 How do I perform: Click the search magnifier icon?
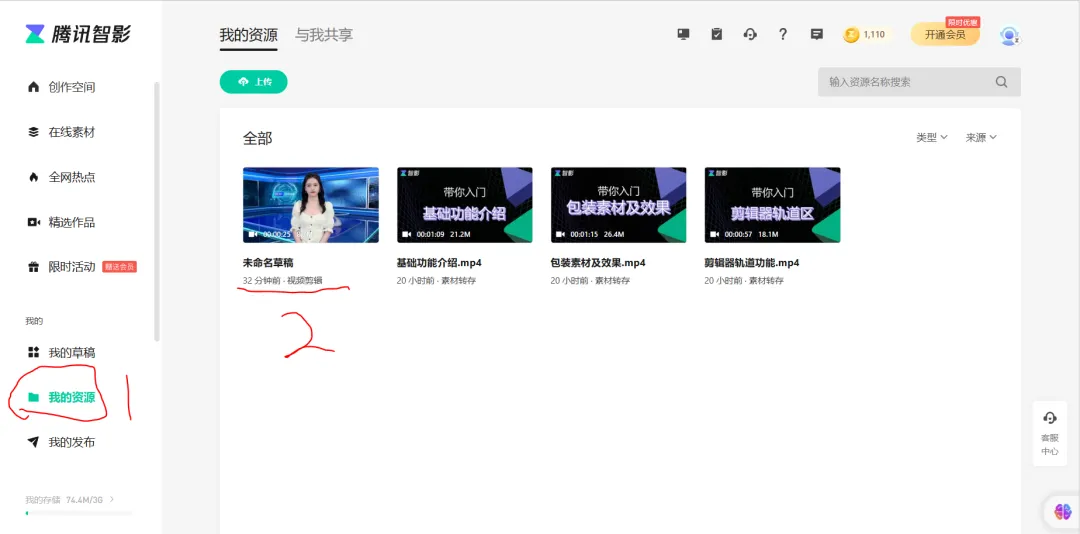coord(1001,82)
